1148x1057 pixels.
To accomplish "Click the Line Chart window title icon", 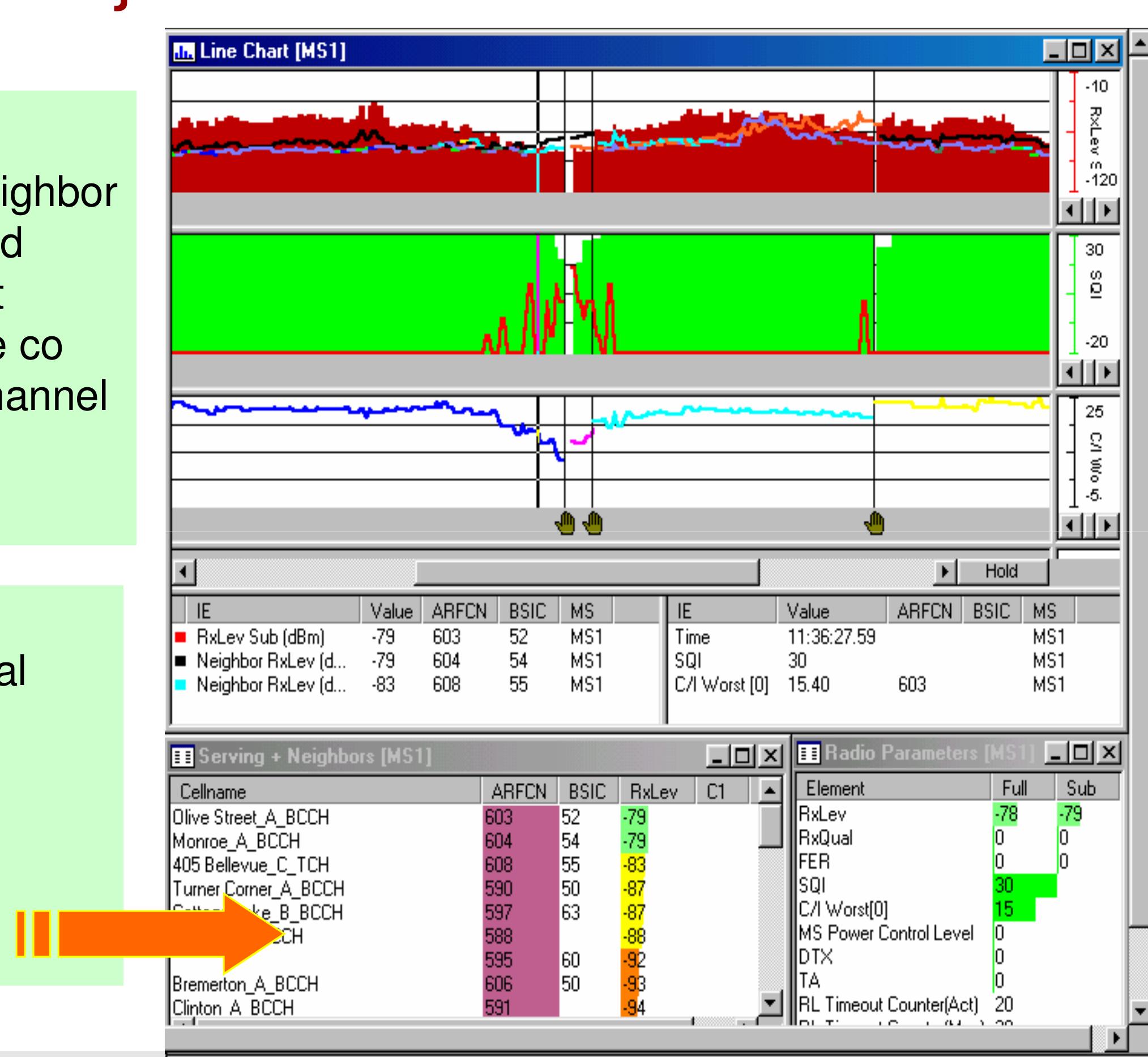I will click(184, 52).
